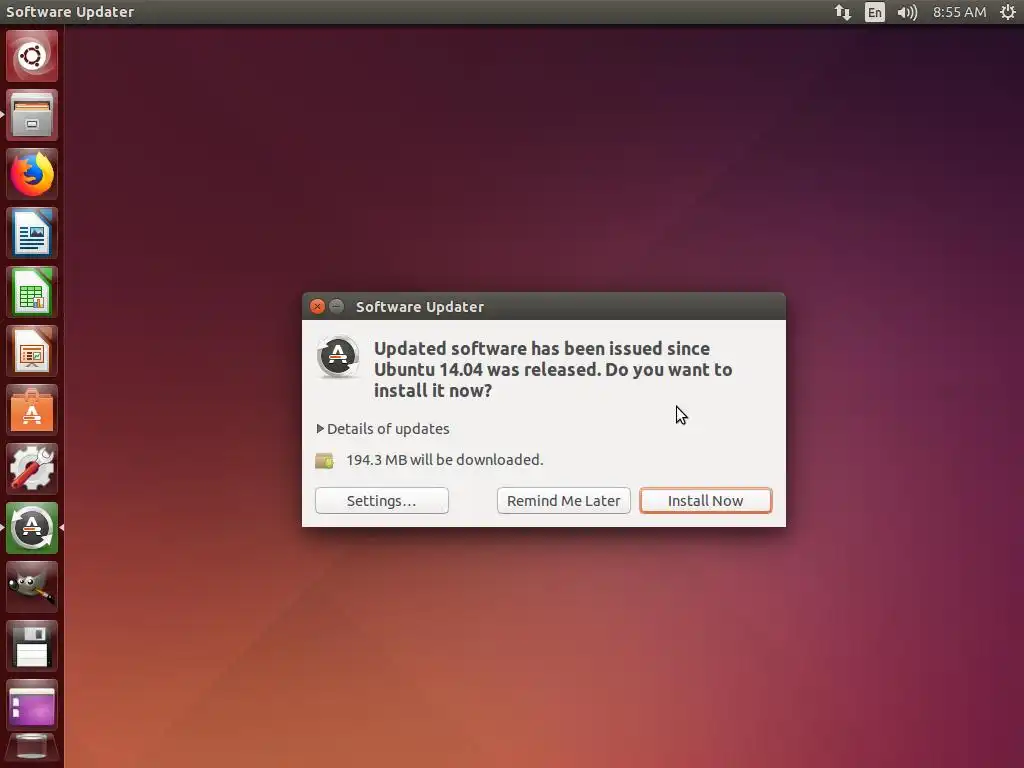This screenshot has width=1024, height=768.
Task: Open network connections indicator
Action: (x=842, y=12)
